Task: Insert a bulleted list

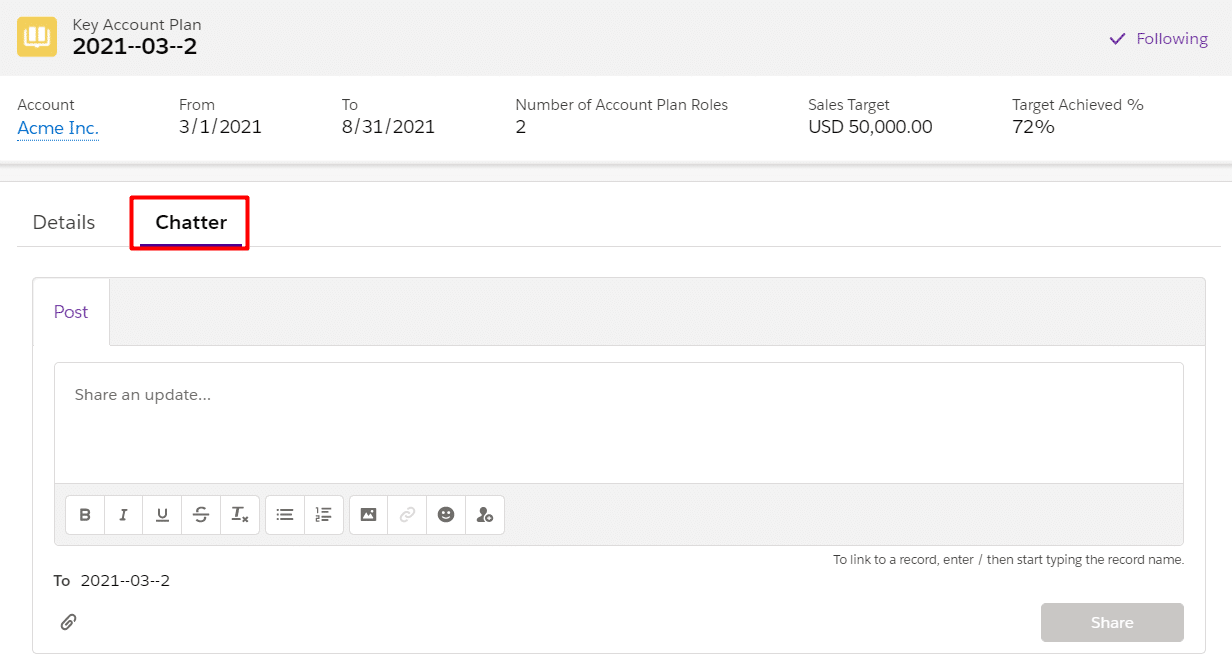Action: [x=285, y=515]
